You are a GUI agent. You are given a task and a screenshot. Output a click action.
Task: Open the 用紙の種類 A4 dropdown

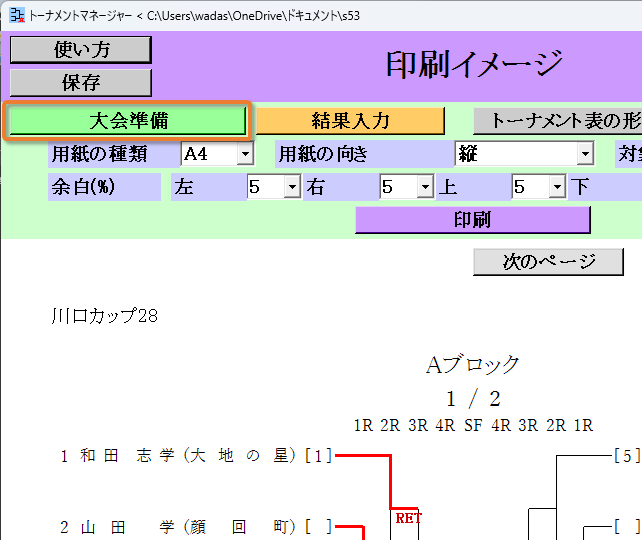point(217,154)
